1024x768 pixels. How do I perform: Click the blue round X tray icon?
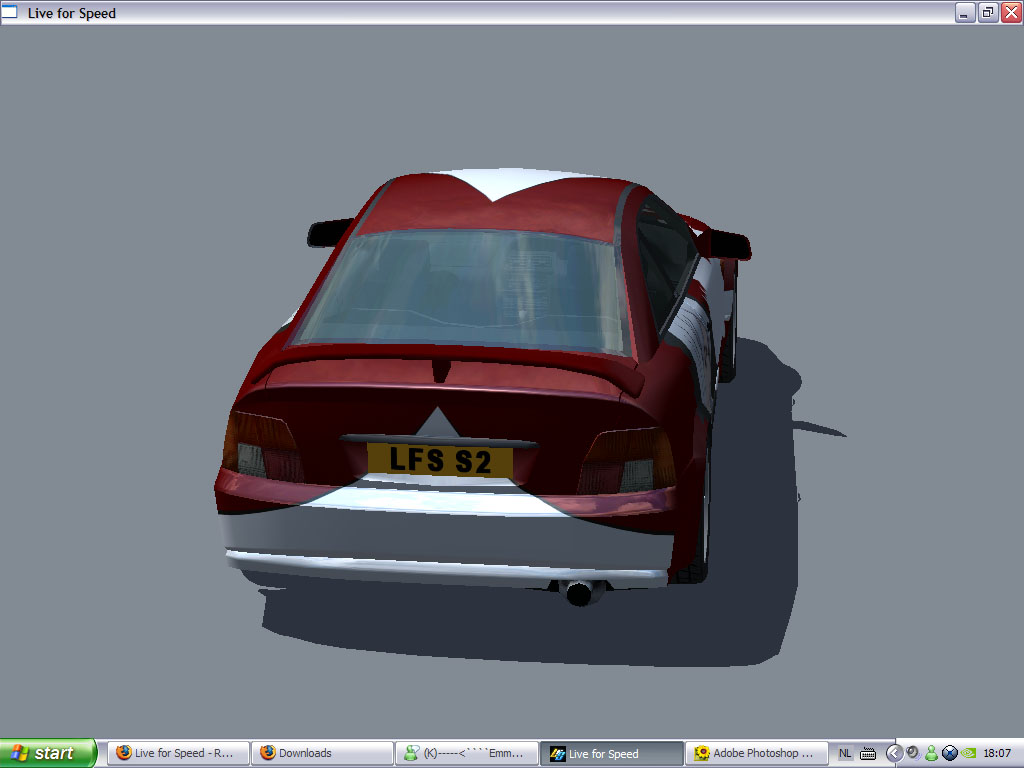pos(950,753)
